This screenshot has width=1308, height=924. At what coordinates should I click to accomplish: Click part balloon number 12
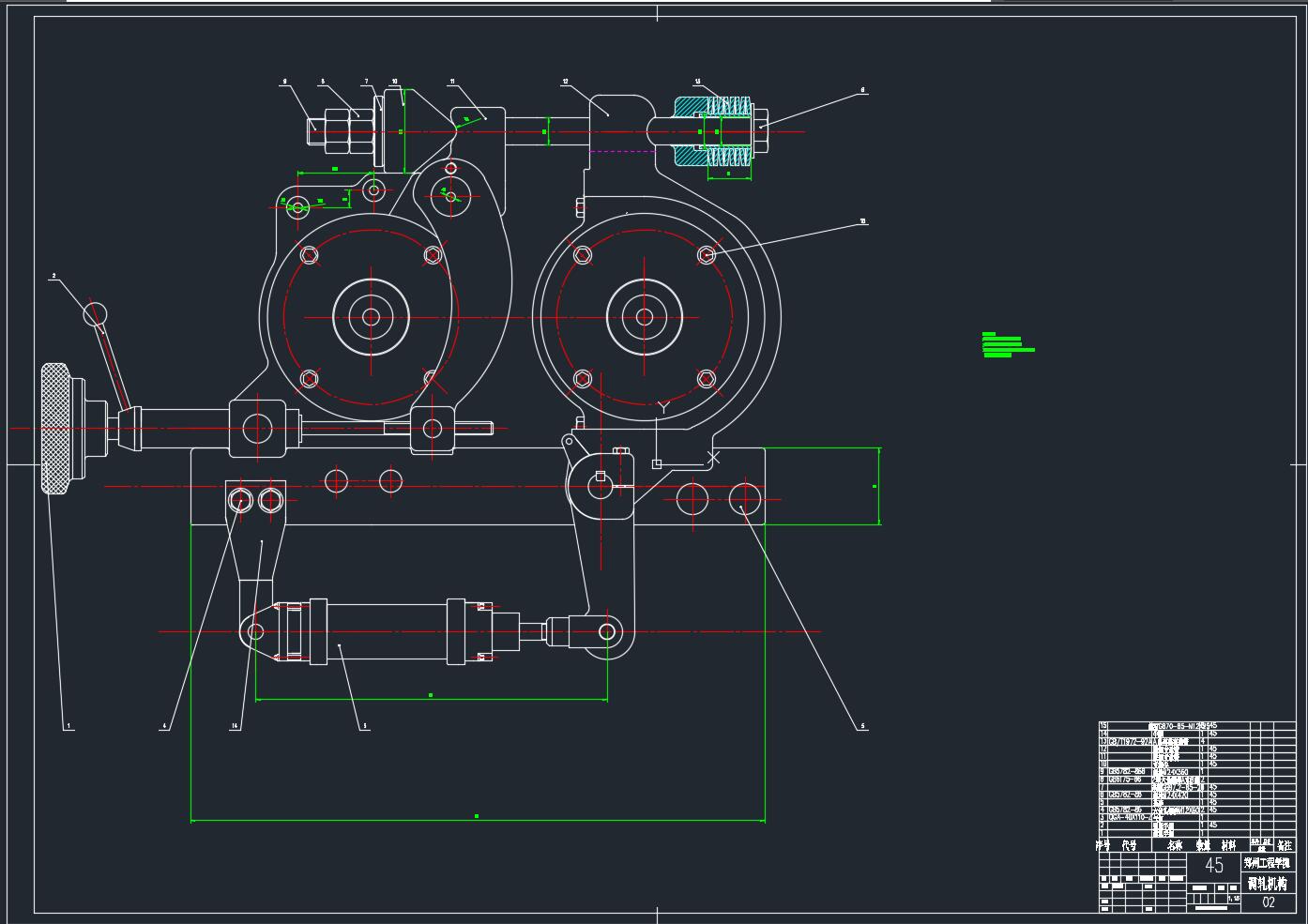(x=566, y=82)
